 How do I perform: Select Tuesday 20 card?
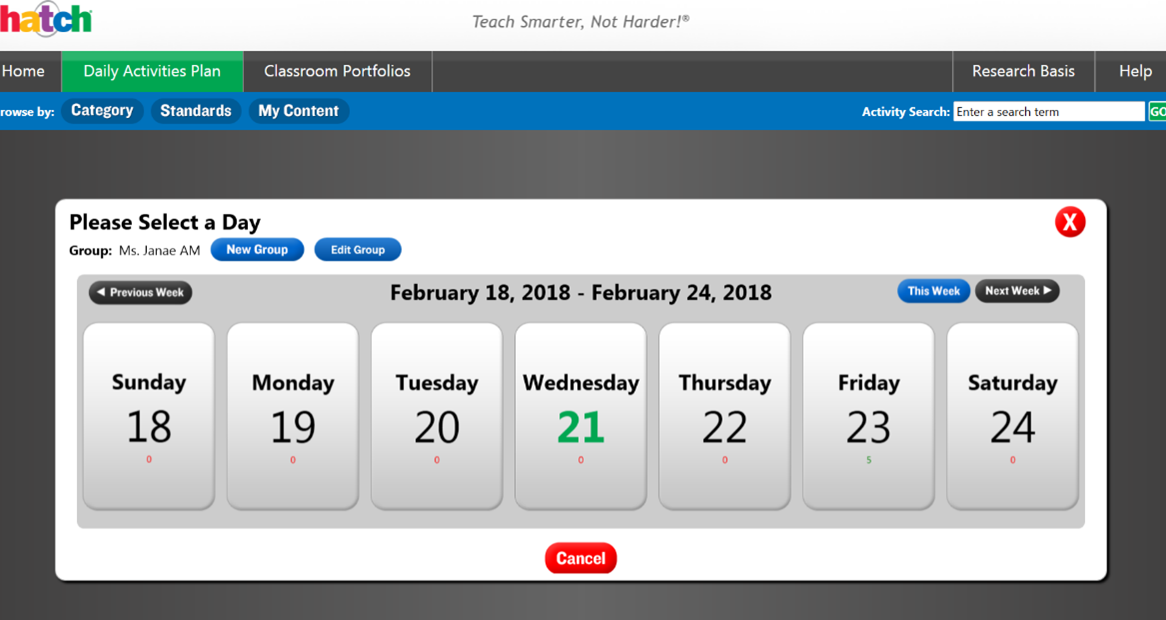(x=437, y=416)
